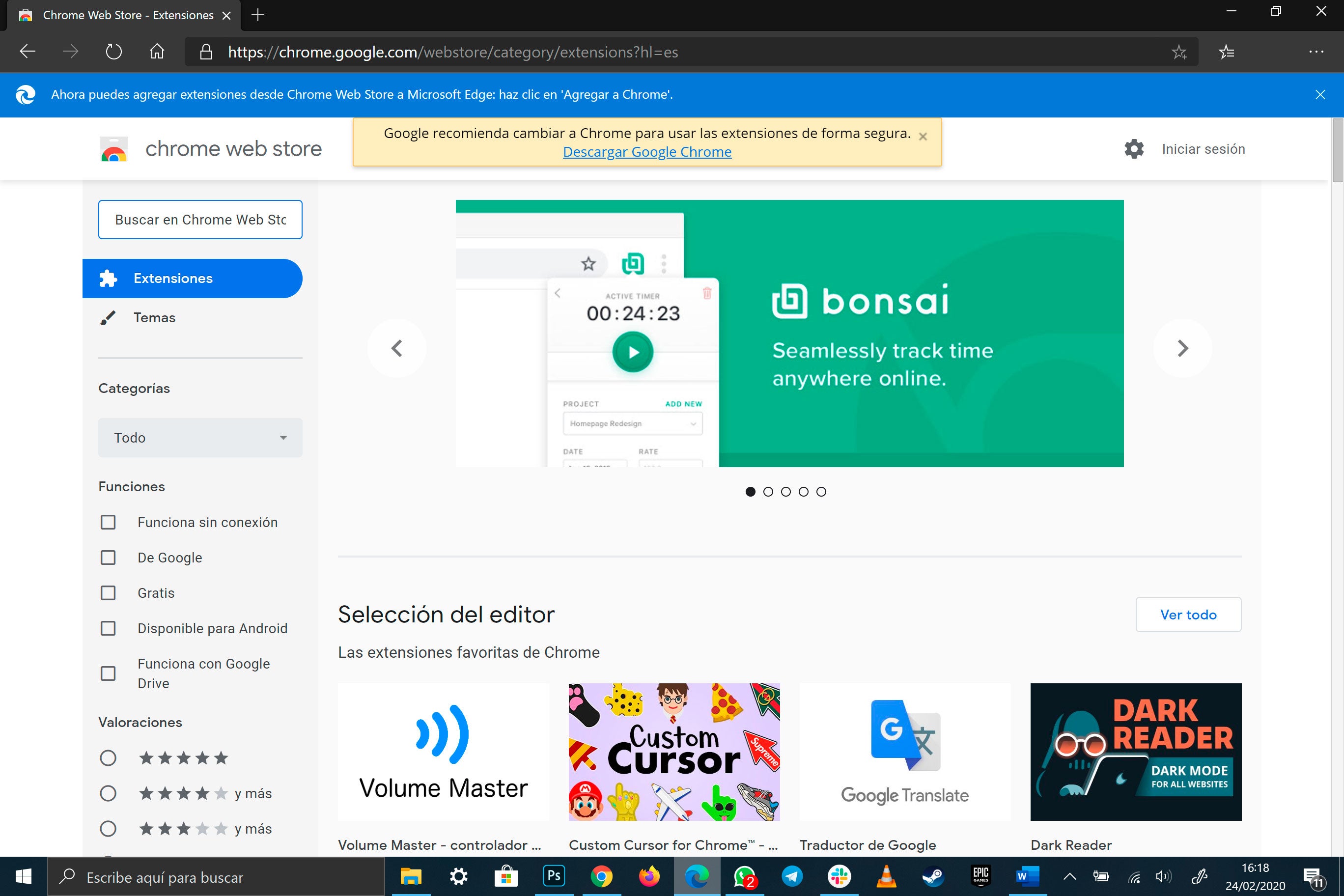Click the browser address bar
This screenshot has height=896, width=1344.
pos(692,52)
